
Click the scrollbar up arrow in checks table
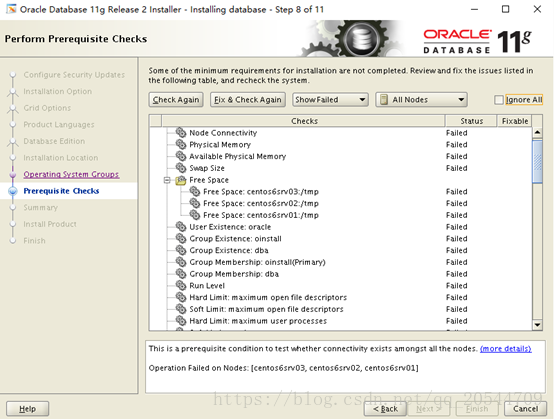(x=537, y=132)
